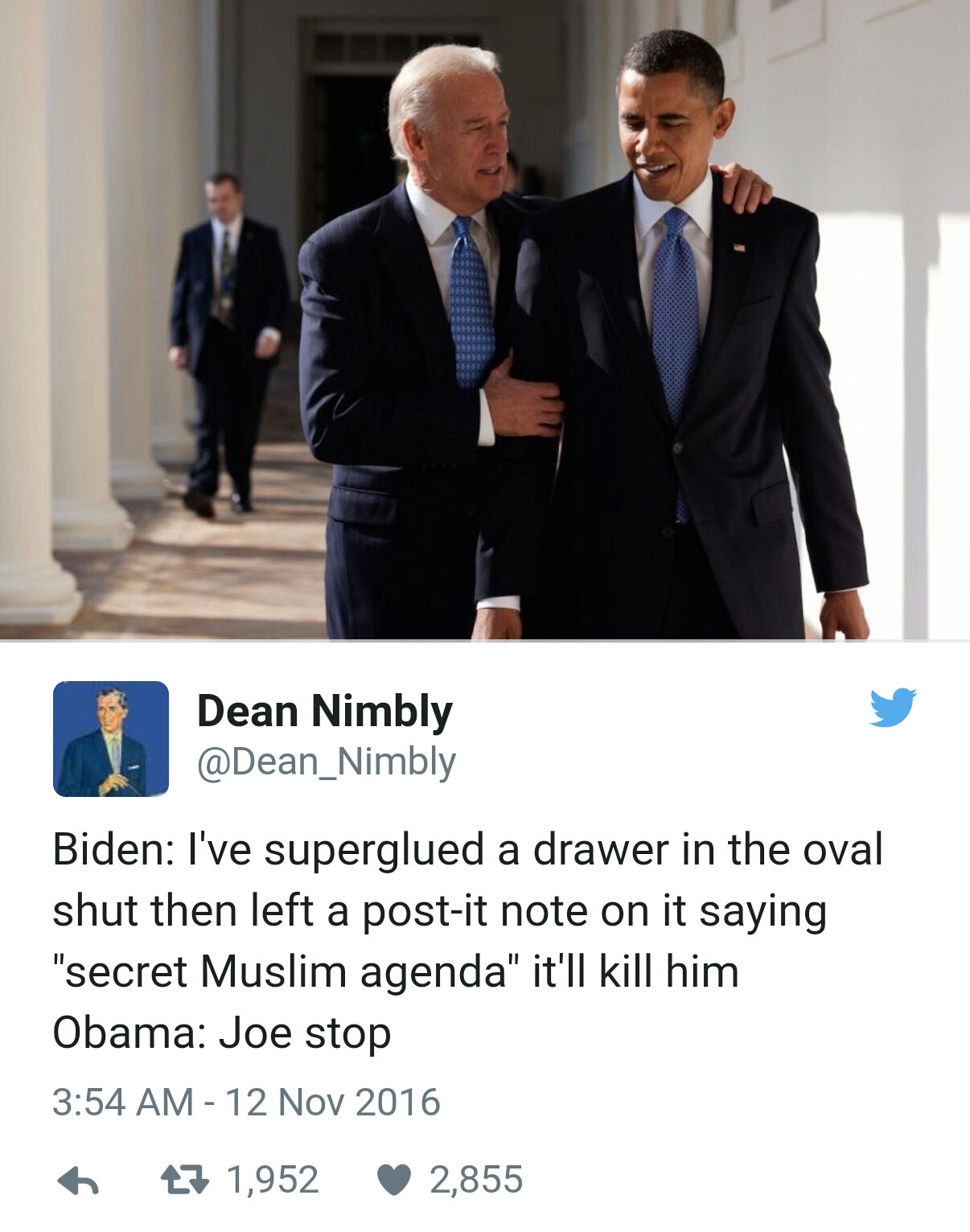
Task: Tap the hand resting on the shoulder
Action: [746, 186]
